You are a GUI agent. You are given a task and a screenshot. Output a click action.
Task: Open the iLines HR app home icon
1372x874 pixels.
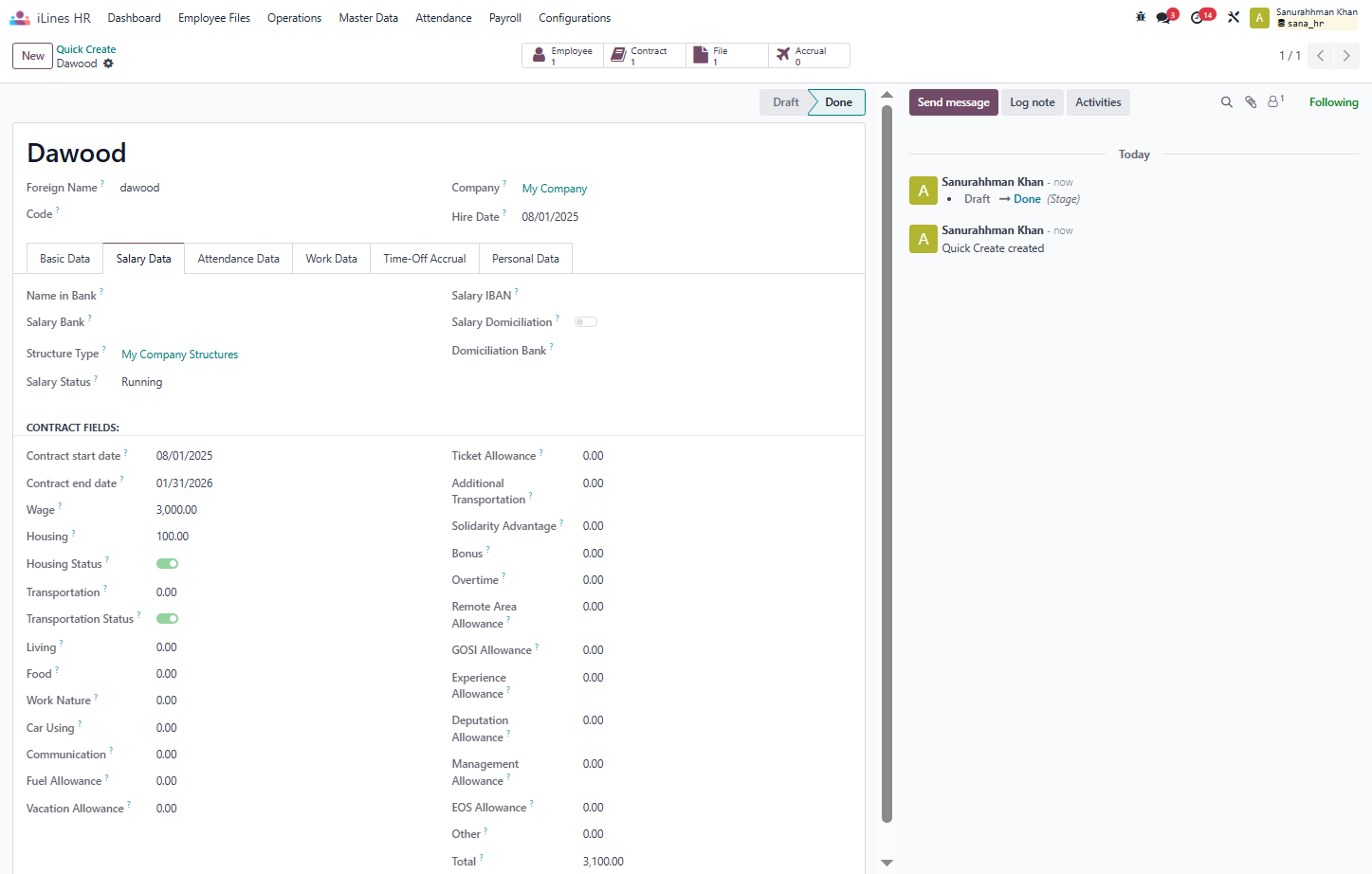[20, 18]
